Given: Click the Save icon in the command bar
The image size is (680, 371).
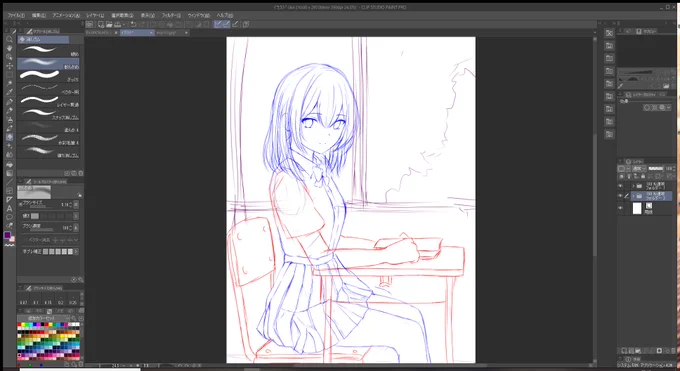Looking at the screenshot, I should coord(118,24).
